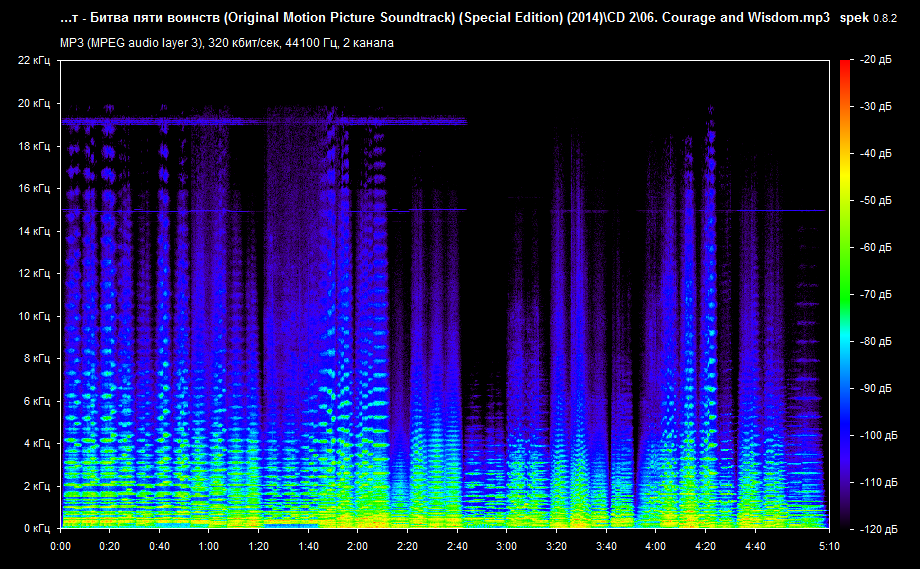Select the 1:00 mark on time axis
Viewport: 920px width, 569px height.
click(209, 547)
